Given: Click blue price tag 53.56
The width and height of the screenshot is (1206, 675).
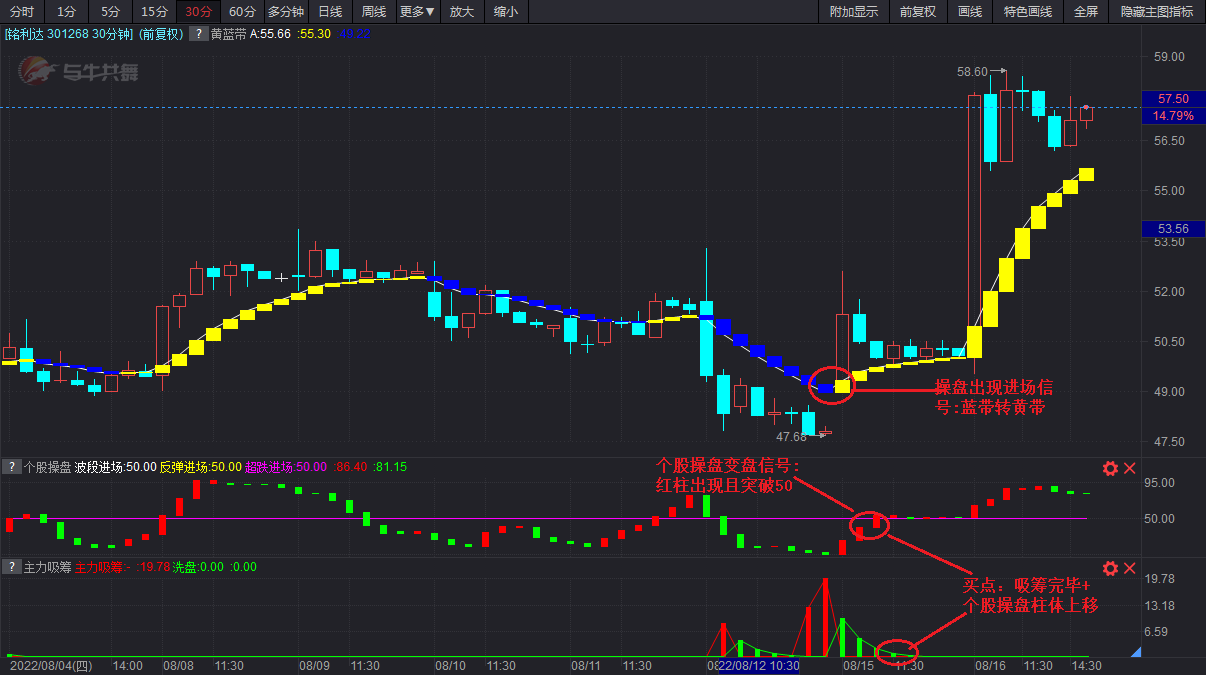Looking at the screenshot, I should tap(1173, 229).
